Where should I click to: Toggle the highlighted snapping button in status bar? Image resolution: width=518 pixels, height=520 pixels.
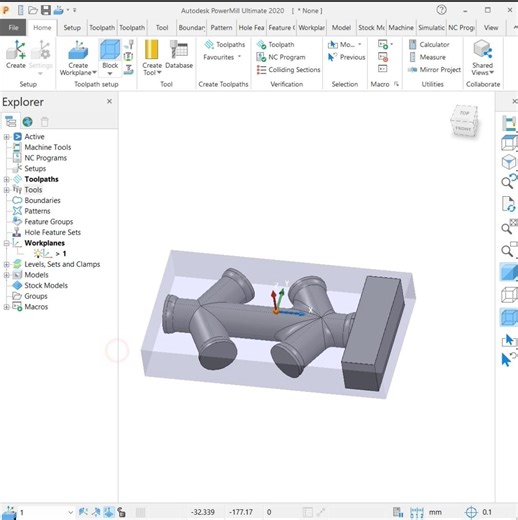pyautogui.click(x=109, y=512)
